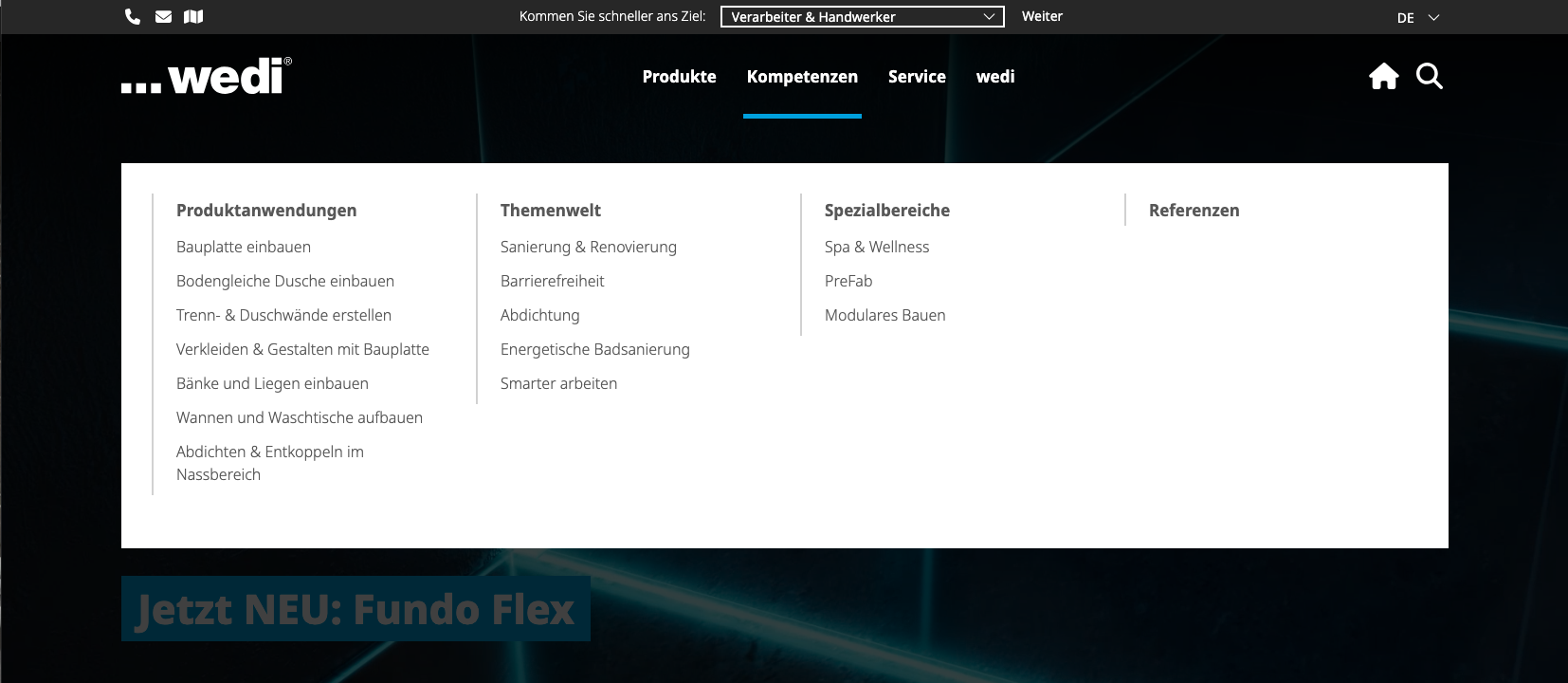This screenshot has width=1568, height=683.
Task: Select the Kompetenzen menu item
Action: [x=802, y=77]
